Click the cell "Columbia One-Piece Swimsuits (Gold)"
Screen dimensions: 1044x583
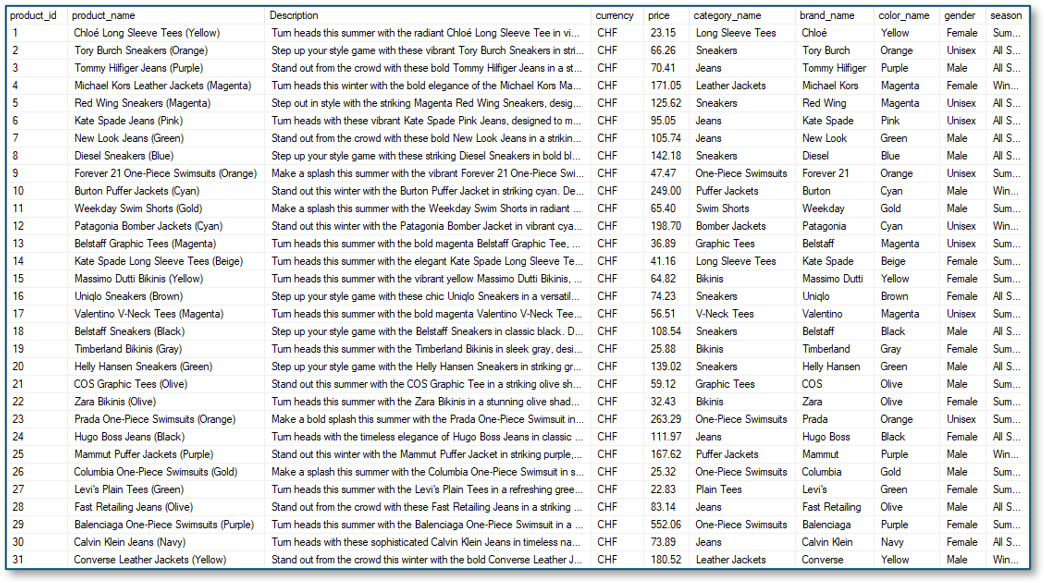pyautogui.click(x=155, y=472)
